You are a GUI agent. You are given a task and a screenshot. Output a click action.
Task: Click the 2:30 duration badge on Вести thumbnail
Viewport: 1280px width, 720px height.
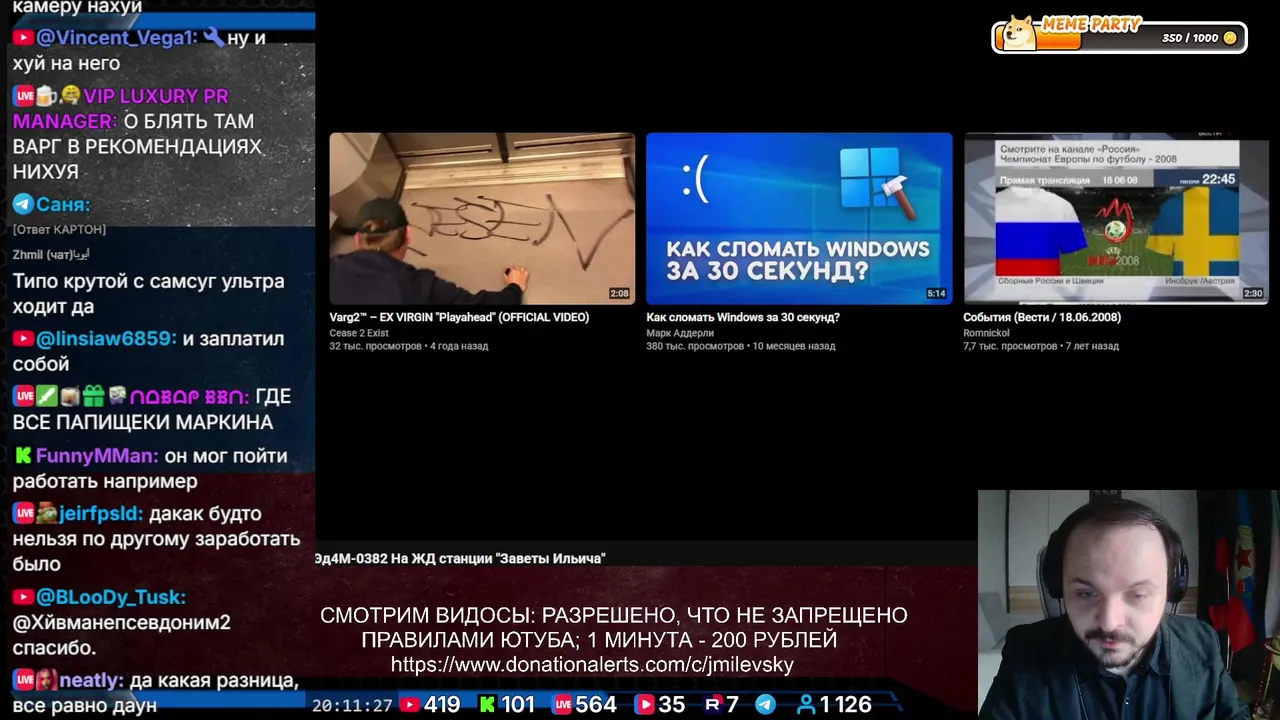click(x=1253, y=294)
